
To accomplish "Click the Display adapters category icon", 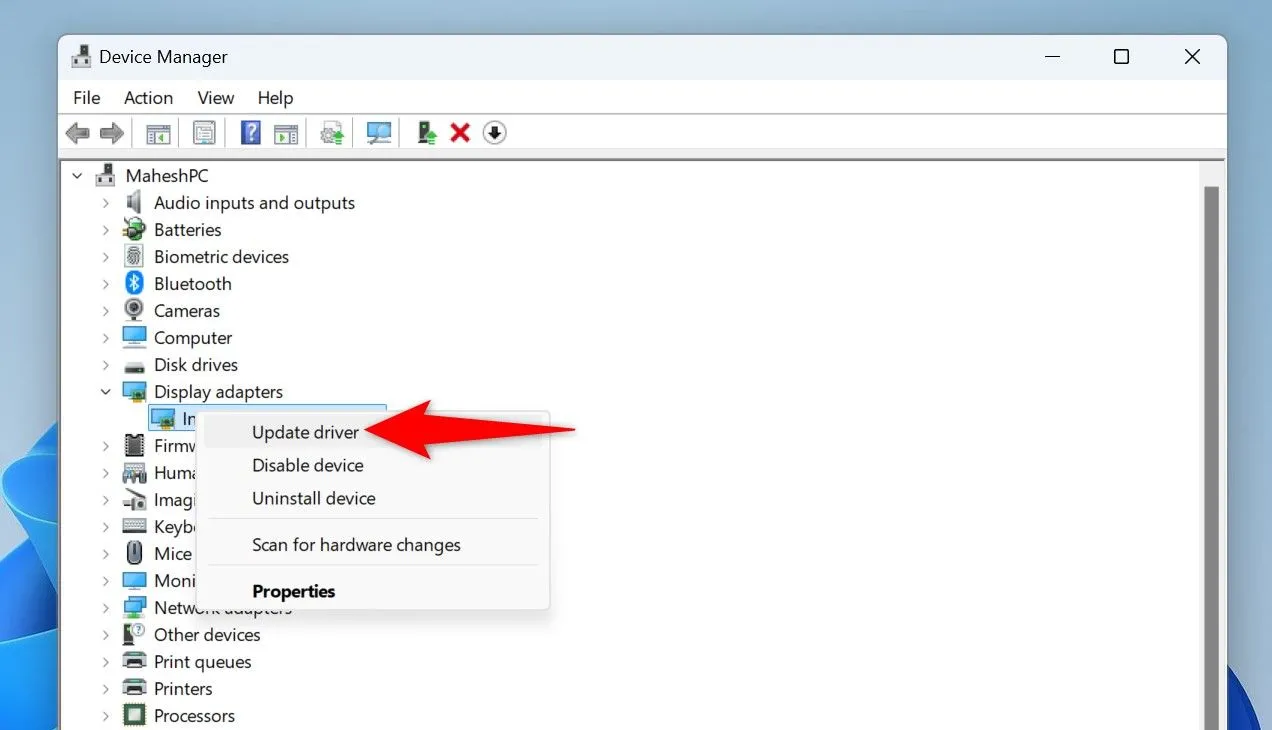I will tap(134, 392).
